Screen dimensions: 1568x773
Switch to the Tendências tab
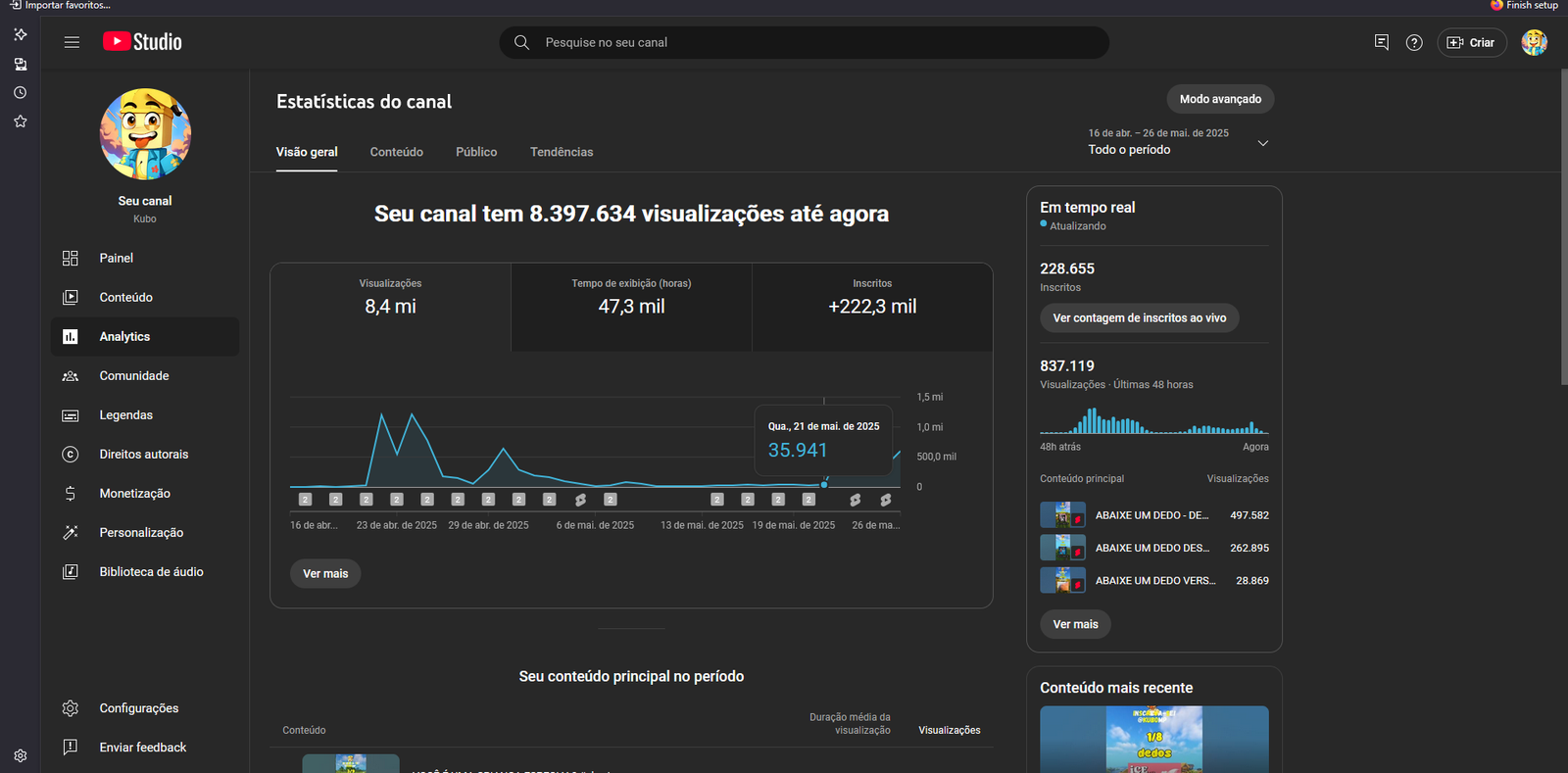coord(562,152)
